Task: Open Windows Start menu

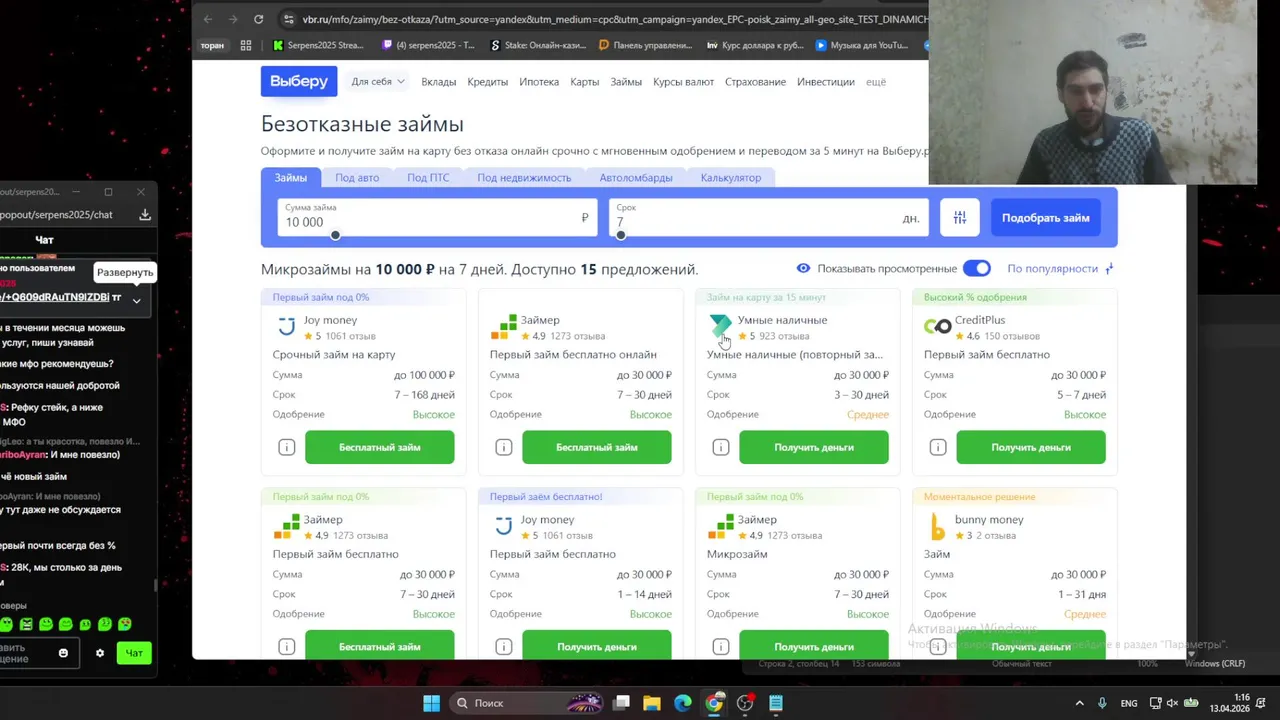Action: point(431,703)
